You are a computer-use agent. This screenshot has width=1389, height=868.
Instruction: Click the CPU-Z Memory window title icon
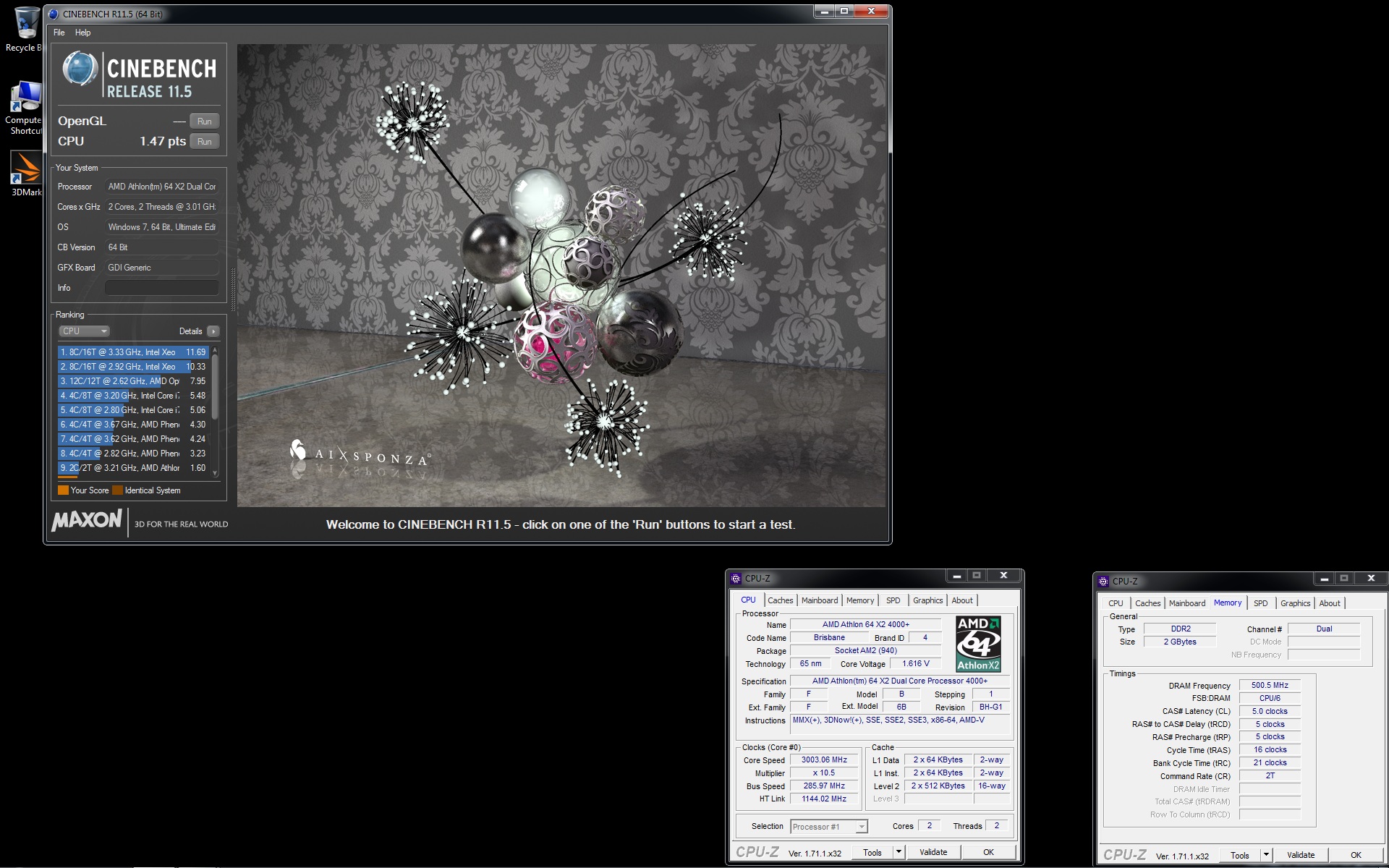[x=1103, y=582]
